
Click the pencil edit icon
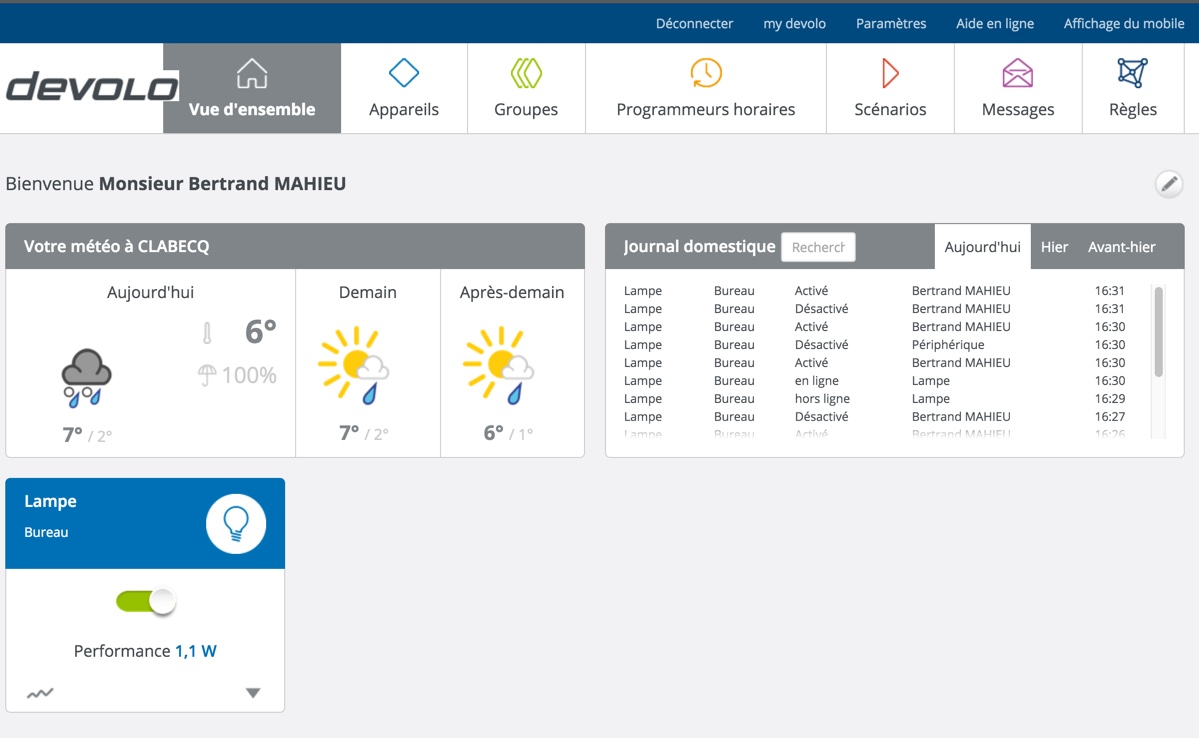(1168, 184)
